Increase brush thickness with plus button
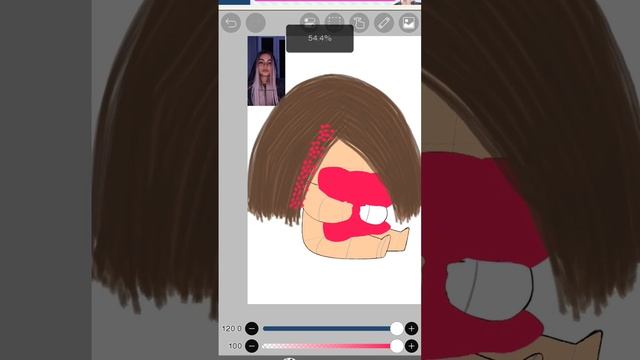Viewport: 640px width, 360px height. tap(411, 329)
